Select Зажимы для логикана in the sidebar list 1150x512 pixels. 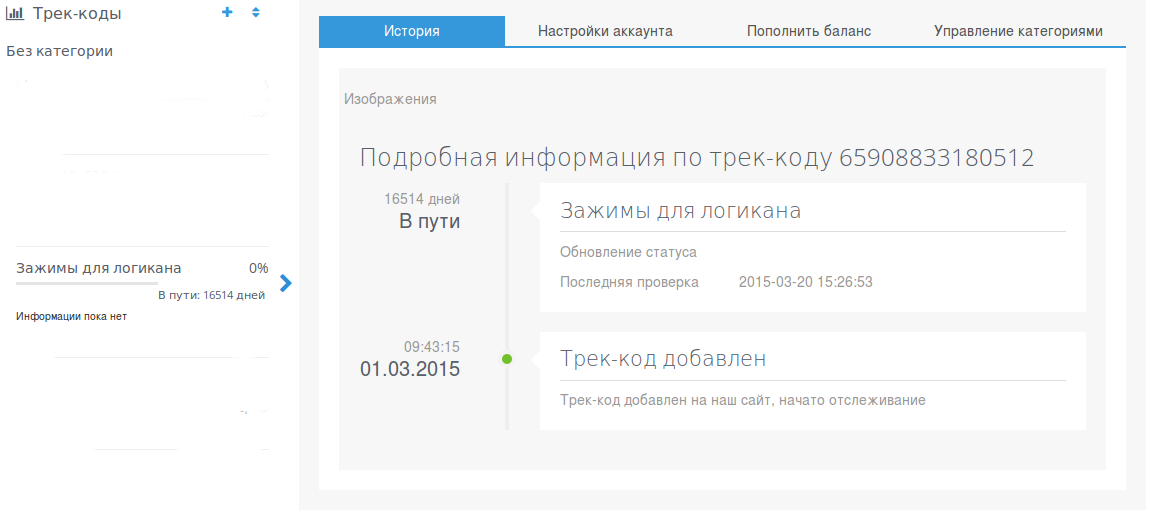99,268
